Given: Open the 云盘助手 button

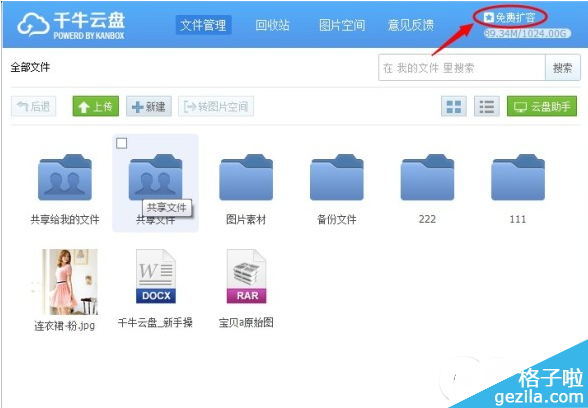Looking at the screenshot, I should pyautogui.click(x=542, y=106).
